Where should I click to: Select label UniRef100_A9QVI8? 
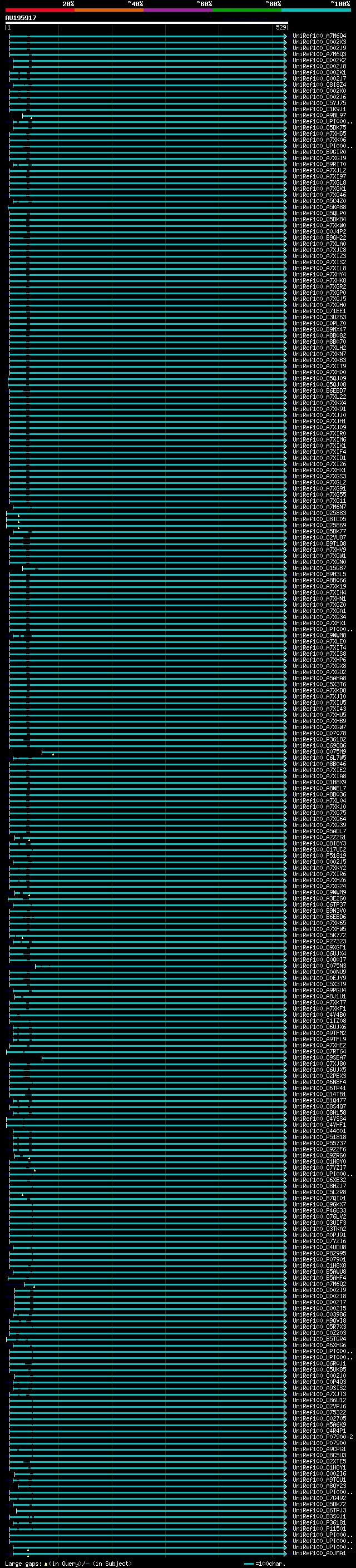click(319, 1320)
